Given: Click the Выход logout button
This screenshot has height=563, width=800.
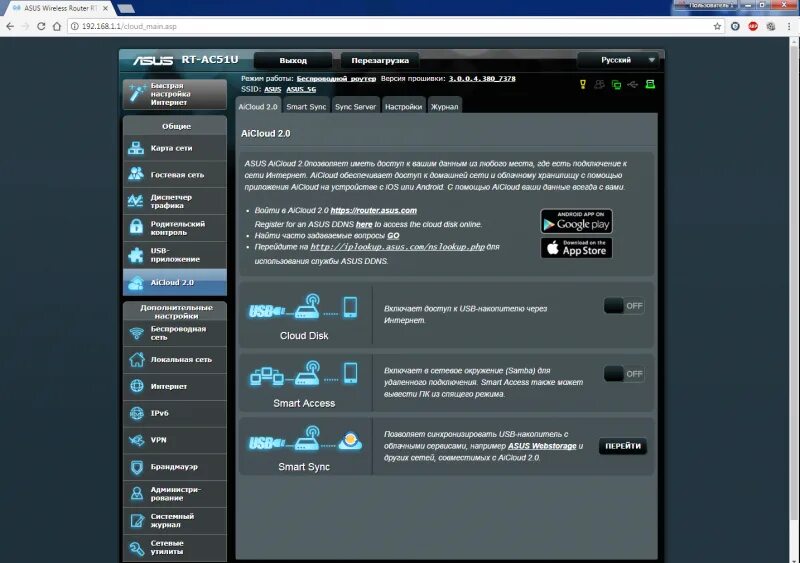Looking at the screenshot, I should click(x=293, y=60).
